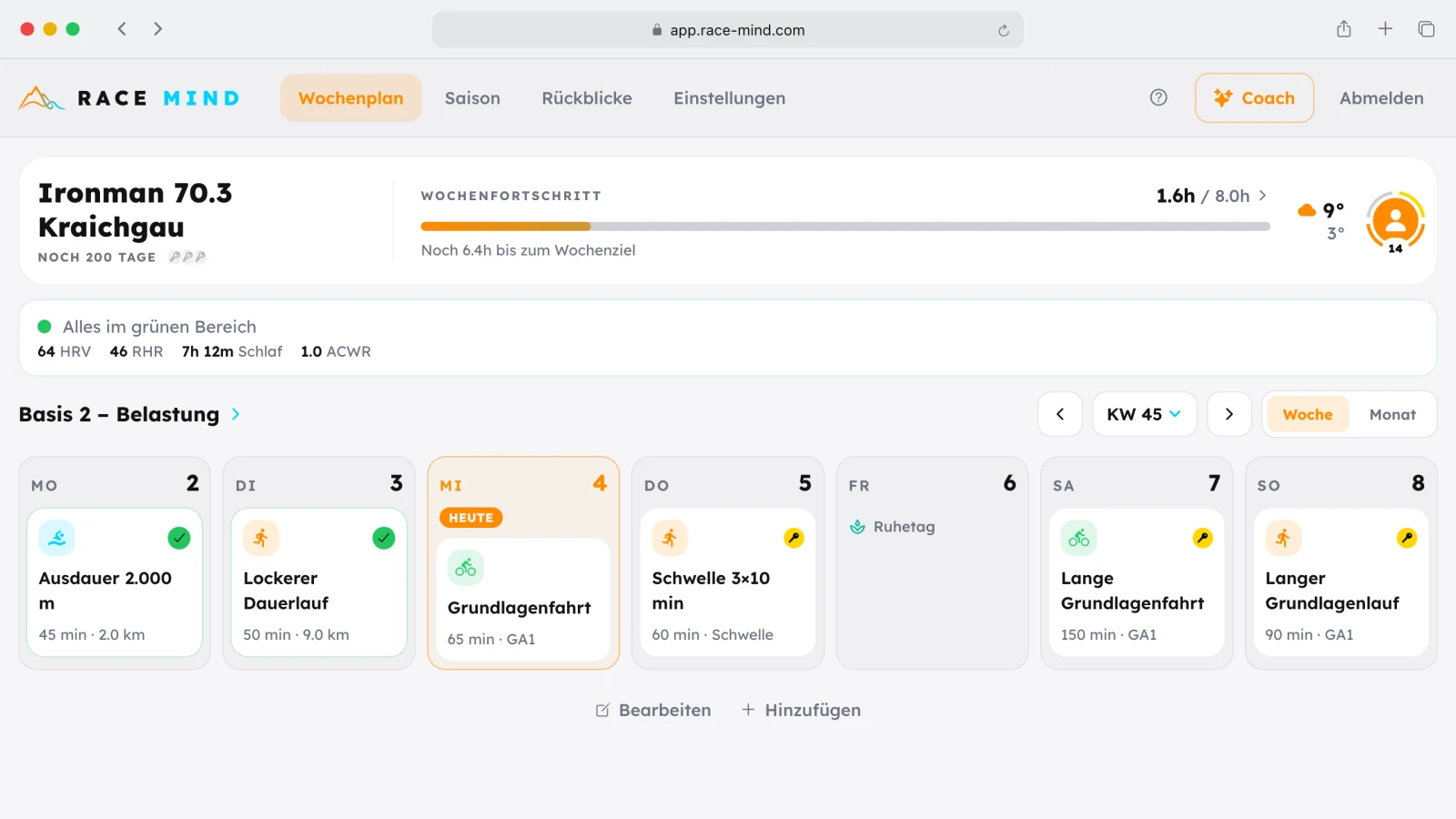
Task: Click the Race Mind mountain logo
Action: click(x=41, y=97)
